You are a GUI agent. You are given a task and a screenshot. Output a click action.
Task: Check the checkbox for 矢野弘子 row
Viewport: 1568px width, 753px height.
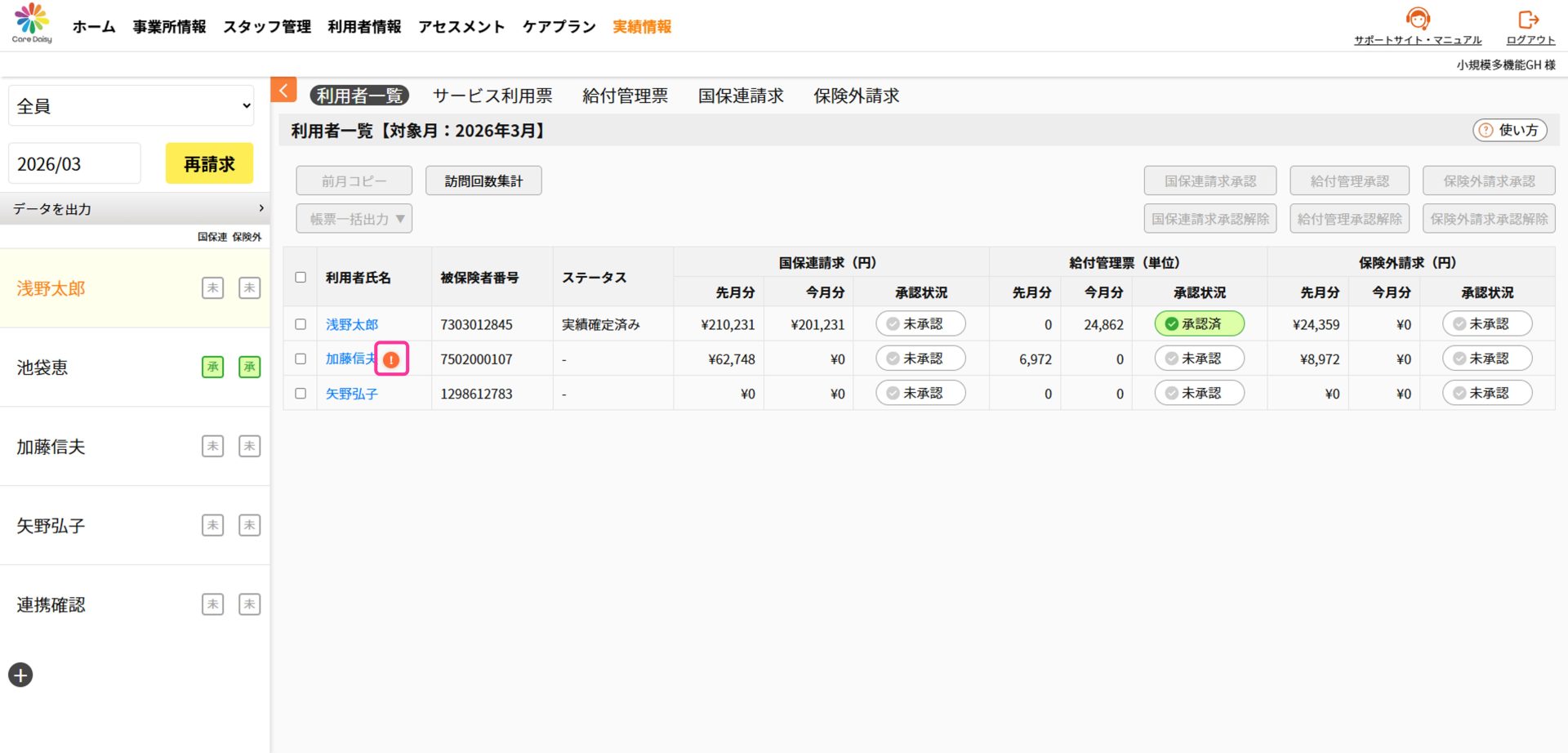[x=301, y=394]
